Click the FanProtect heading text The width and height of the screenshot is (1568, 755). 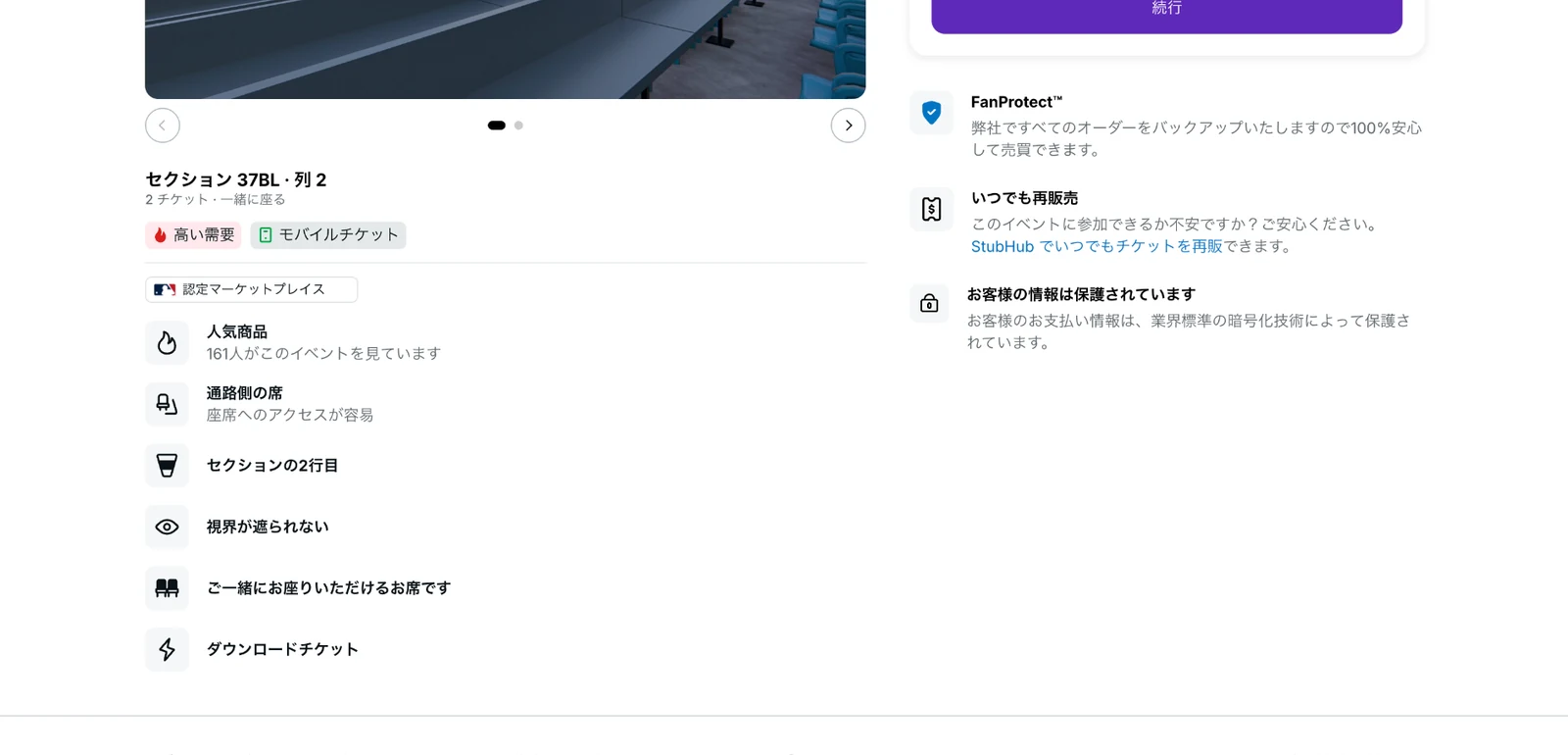click(x=1016, y=102)
